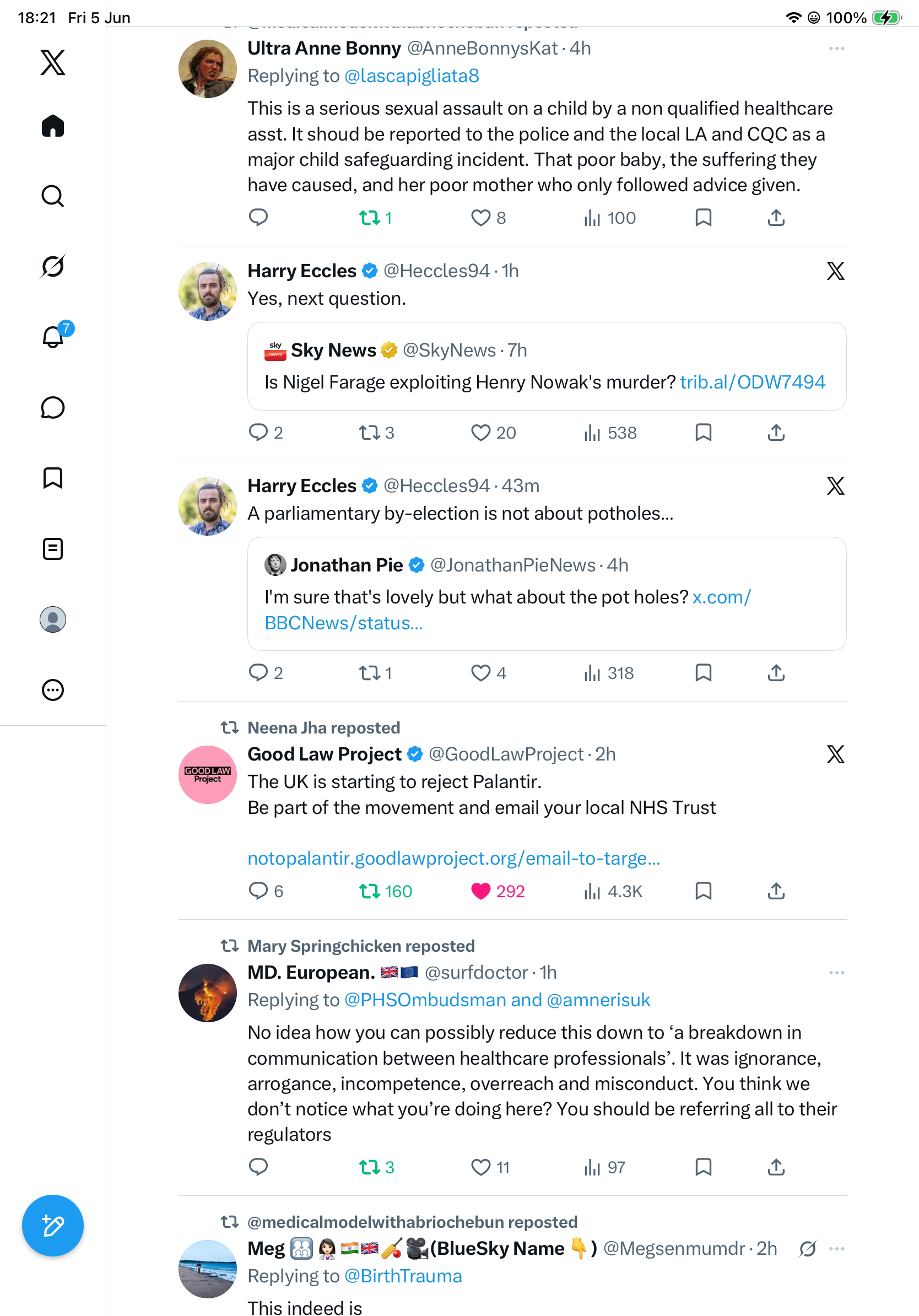This screenshot has height=1316, width=919.
Task: Tap the blue compose post button
Action: coord(53,1226)
